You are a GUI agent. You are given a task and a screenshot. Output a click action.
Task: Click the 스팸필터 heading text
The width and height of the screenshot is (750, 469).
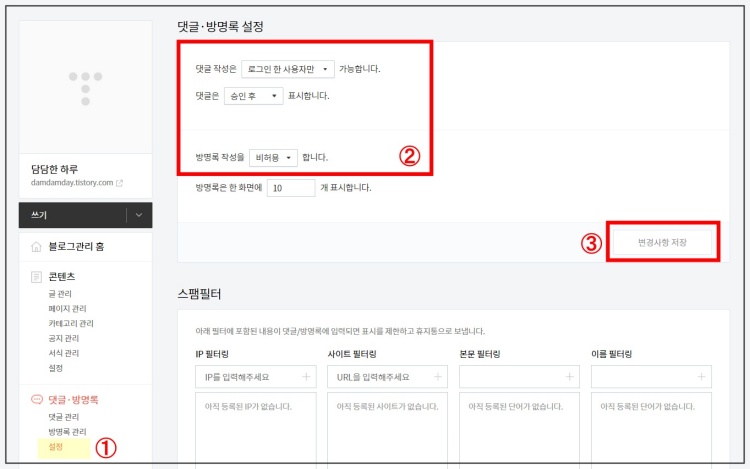(199, 294)
